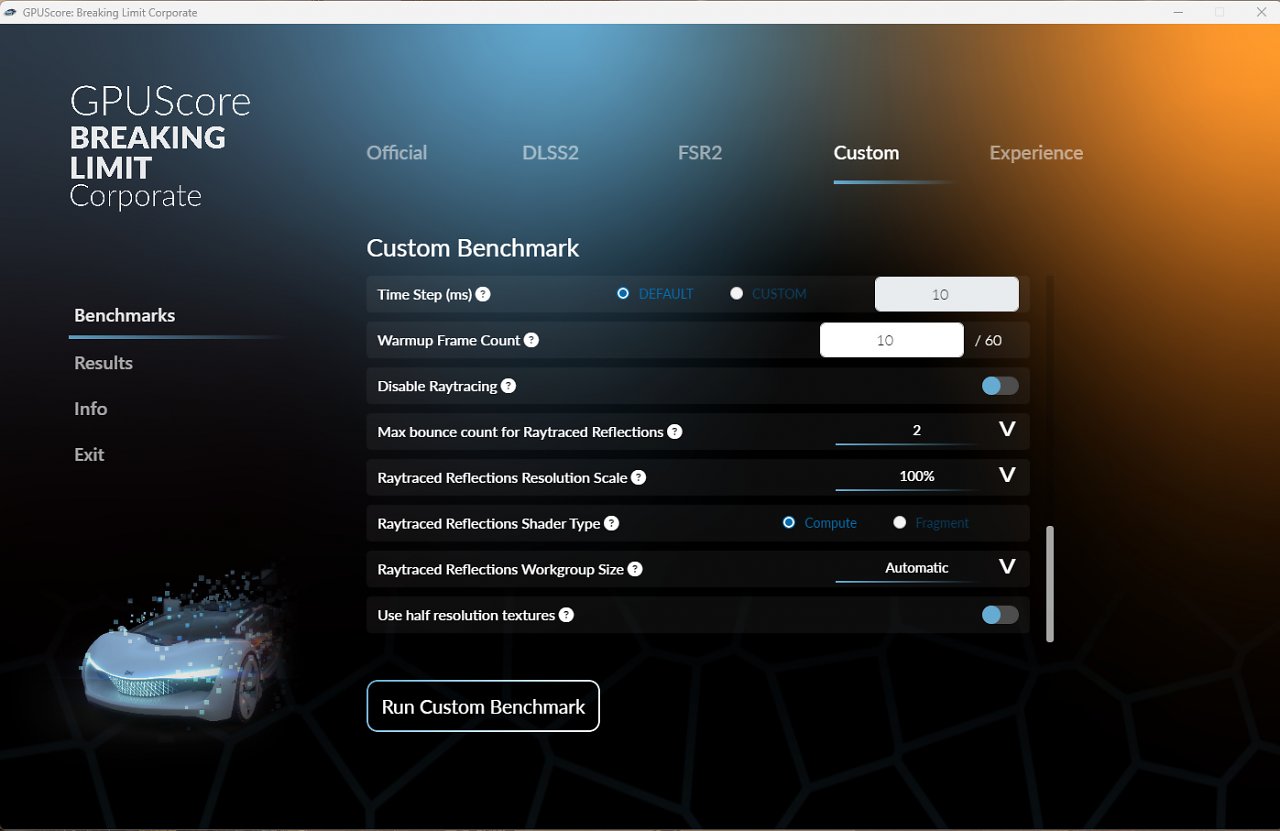Image resolution: width=1280 pixels, height=831 pixels.
Task: Click the Warmup Frame Count label
Action: tap(448, 340)
